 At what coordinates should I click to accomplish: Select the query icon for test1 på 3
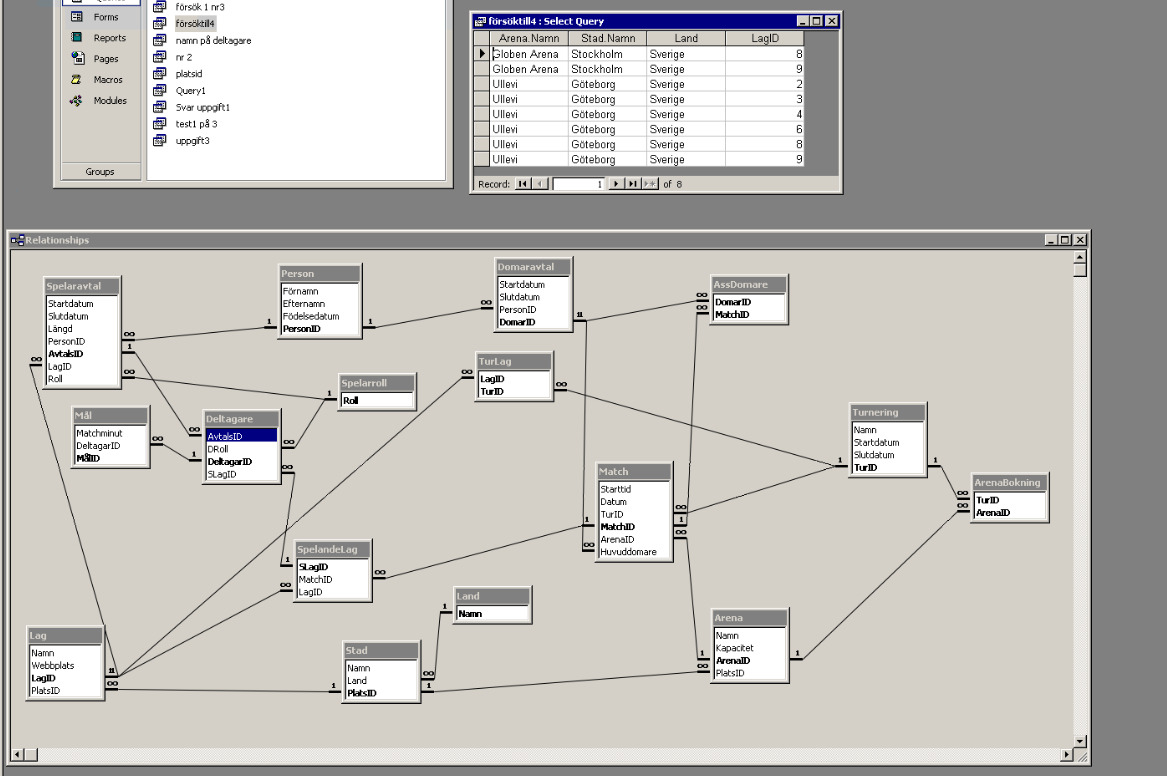(x=159, y=124)
